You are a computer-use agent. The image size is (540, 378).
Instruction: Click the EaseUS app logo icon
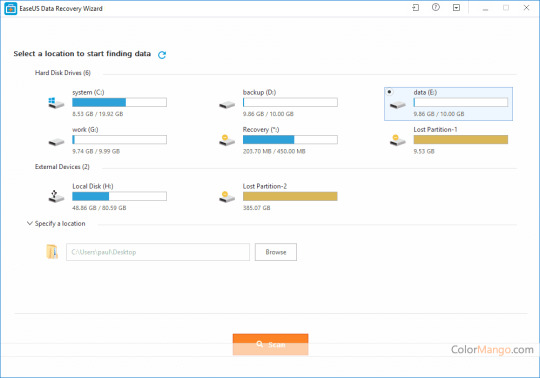pos(11,9)
